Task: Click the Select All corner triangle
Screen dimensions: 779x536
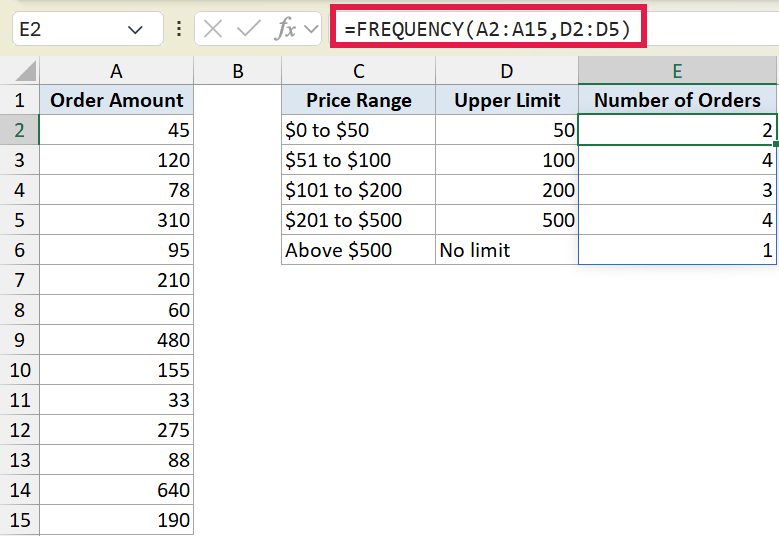Action: (x=25, y=71)
